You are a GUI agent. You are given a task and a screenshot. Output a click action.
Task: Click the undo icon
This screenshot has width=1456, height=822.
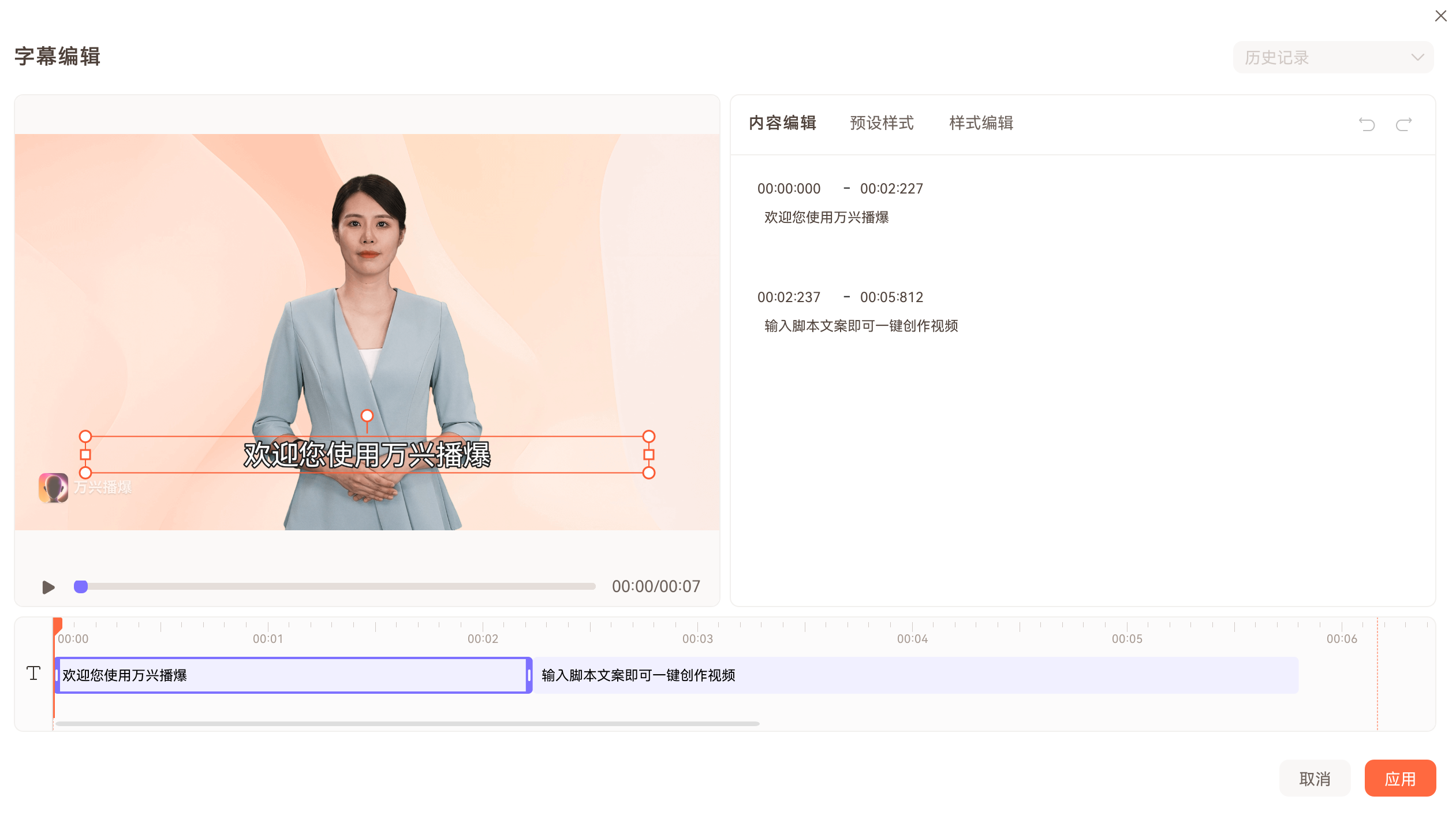[1367, 123]
